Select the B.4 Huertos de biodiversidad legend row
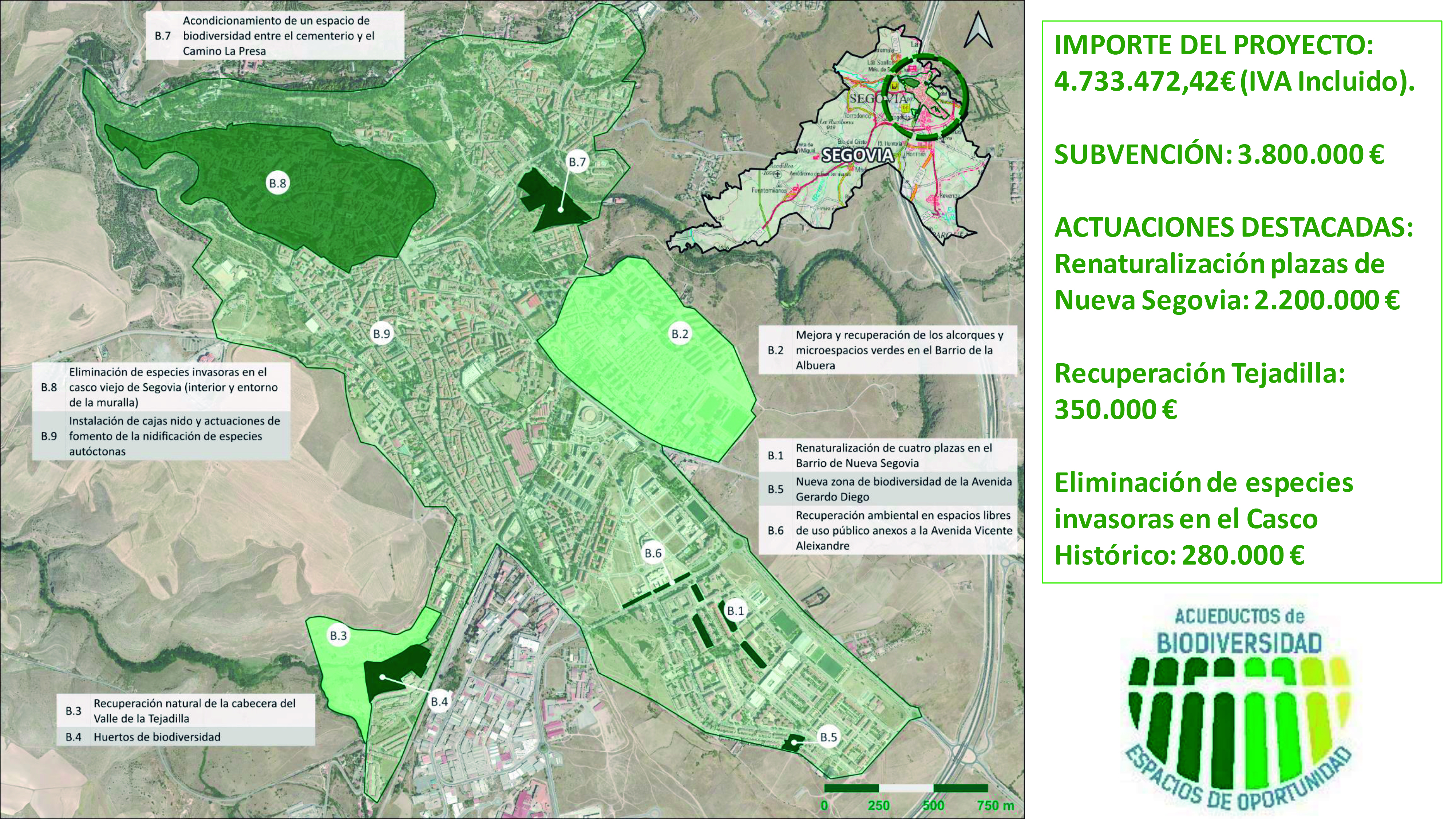1456x819 pixels. [x=186, y=737]
